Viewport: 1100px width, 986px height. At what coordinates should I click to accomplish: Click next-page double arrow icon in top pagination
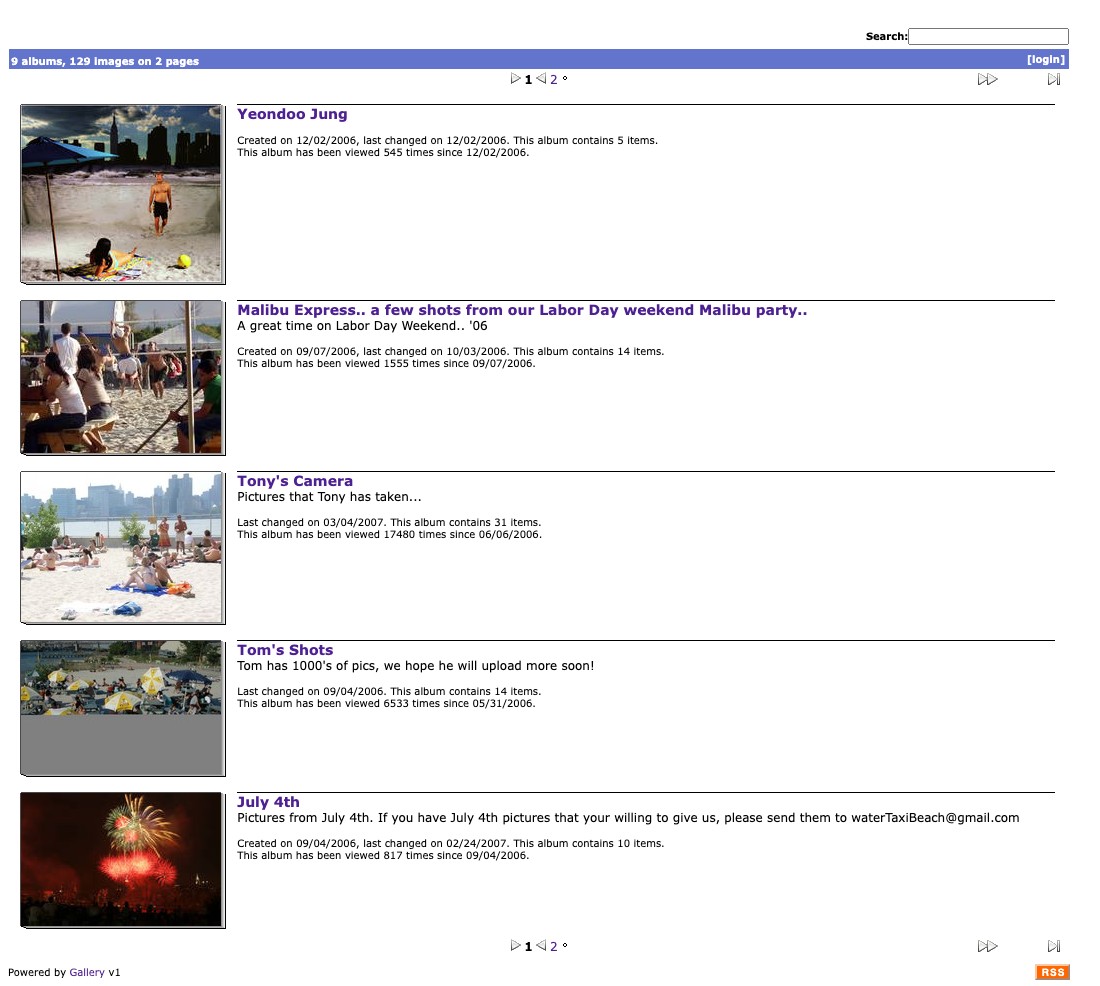tap(987, 79)
